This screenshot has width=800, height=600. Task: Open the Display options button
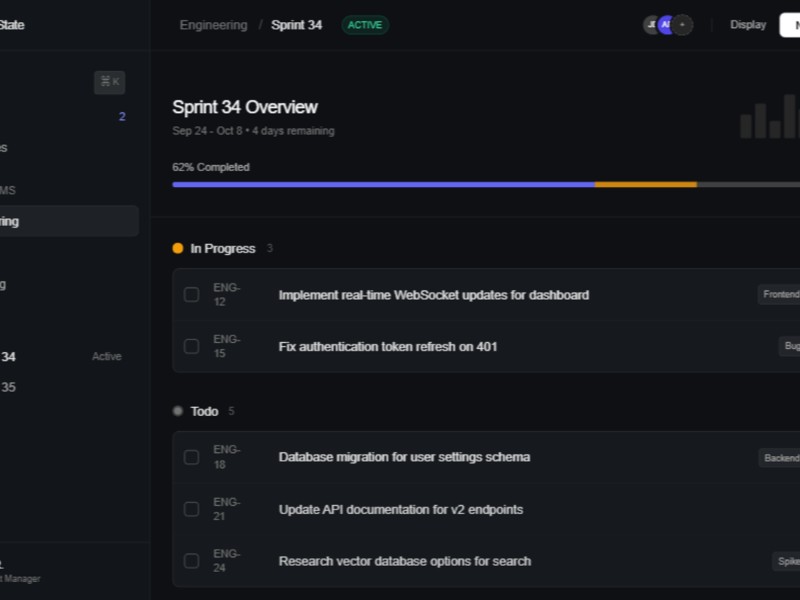[x=747, y=25]
